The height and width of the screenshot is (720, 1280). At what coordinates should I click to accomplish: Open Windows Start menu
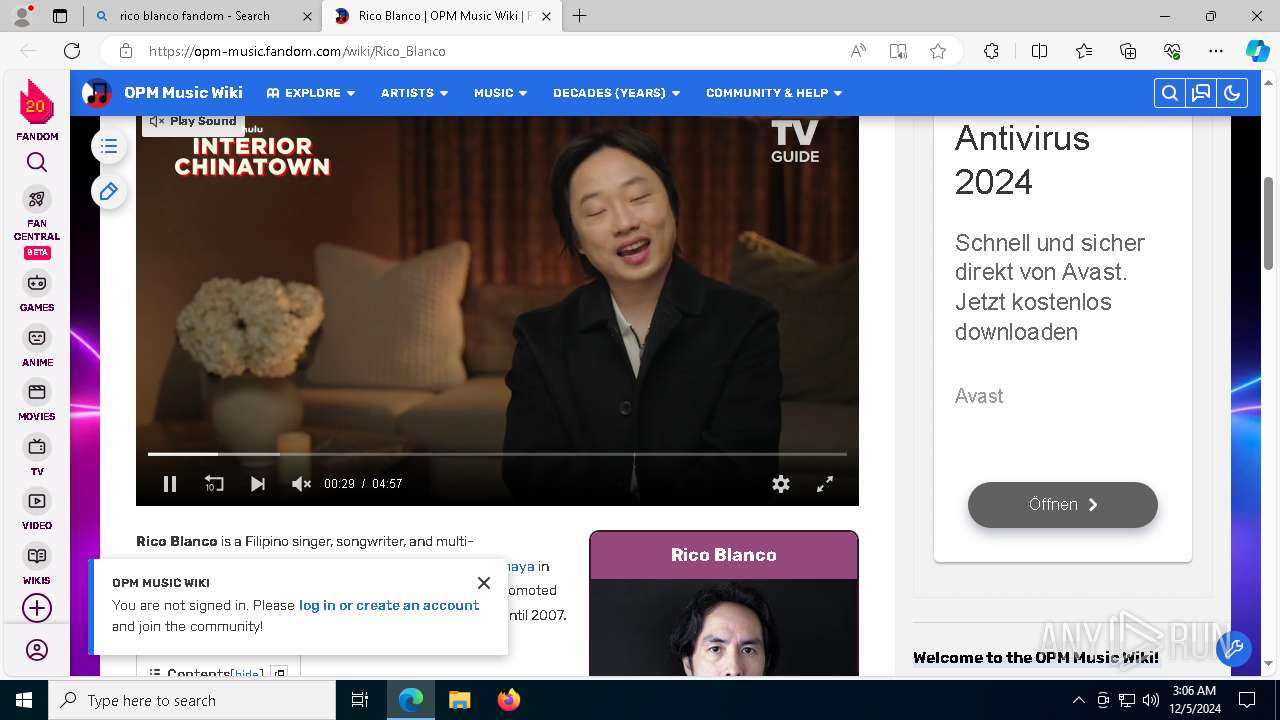[x=23, y=700]
